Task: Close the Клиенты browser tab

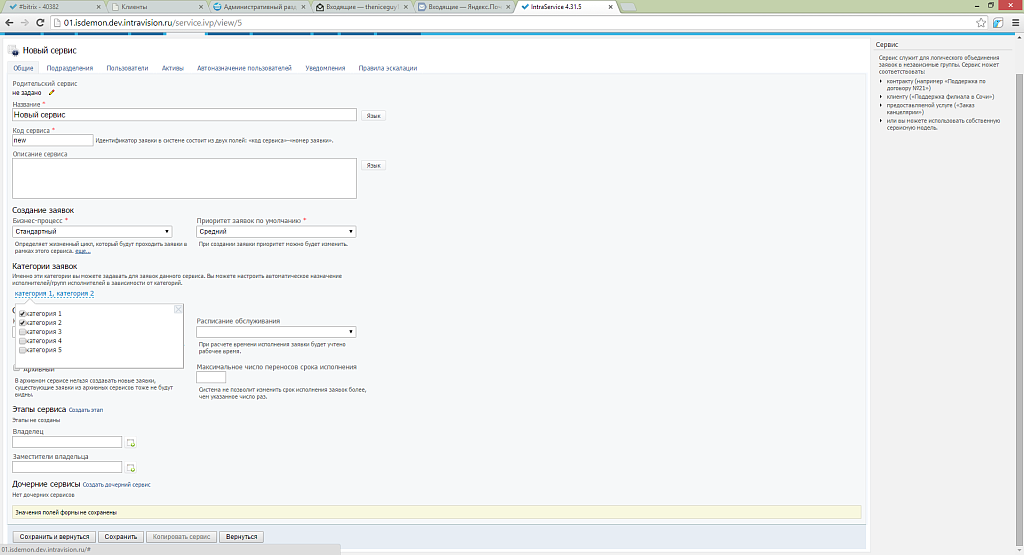Action: point(201,7)
